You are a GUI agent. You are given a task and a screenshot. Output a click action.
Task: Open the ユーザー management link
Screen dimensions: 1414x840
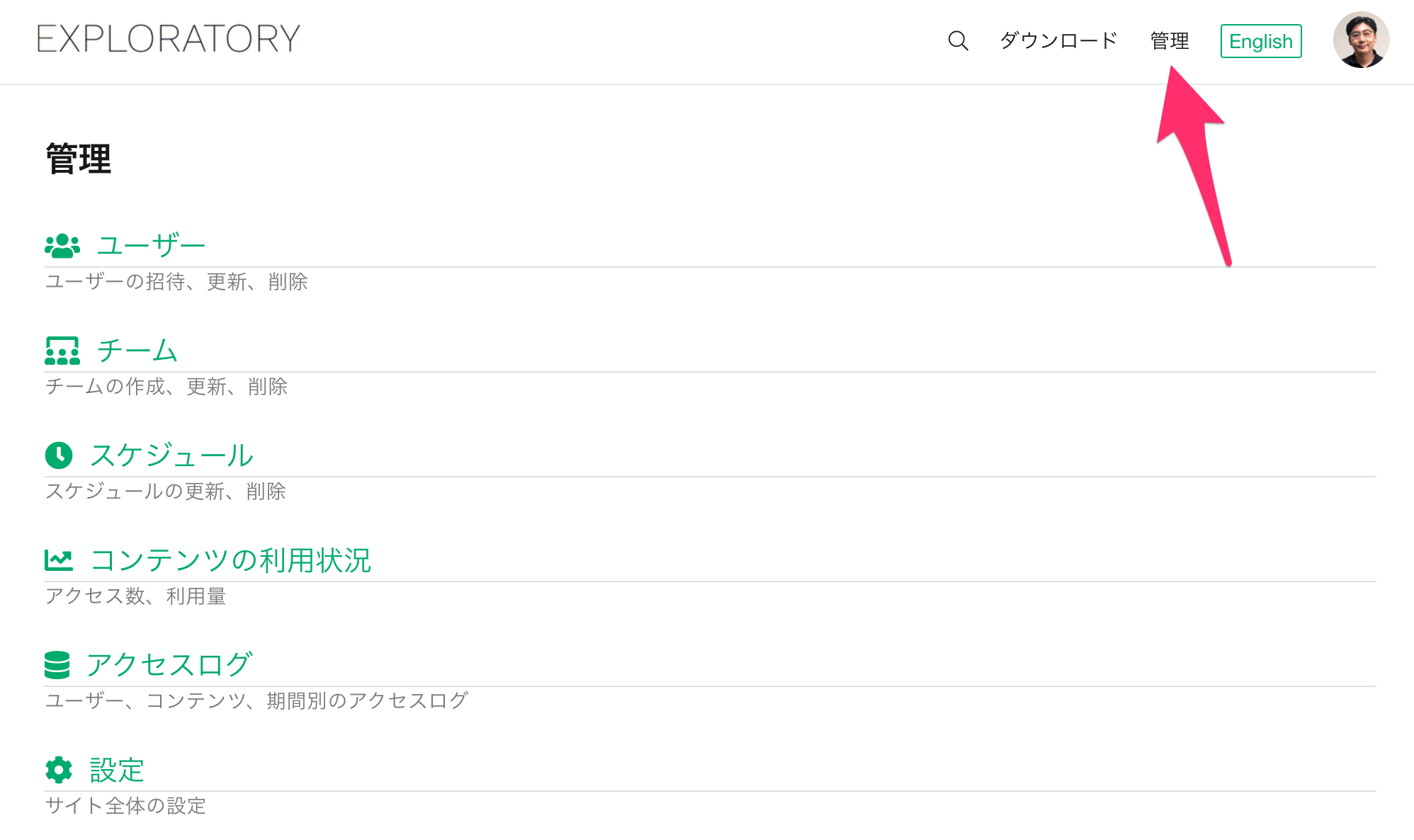point(151,246)
